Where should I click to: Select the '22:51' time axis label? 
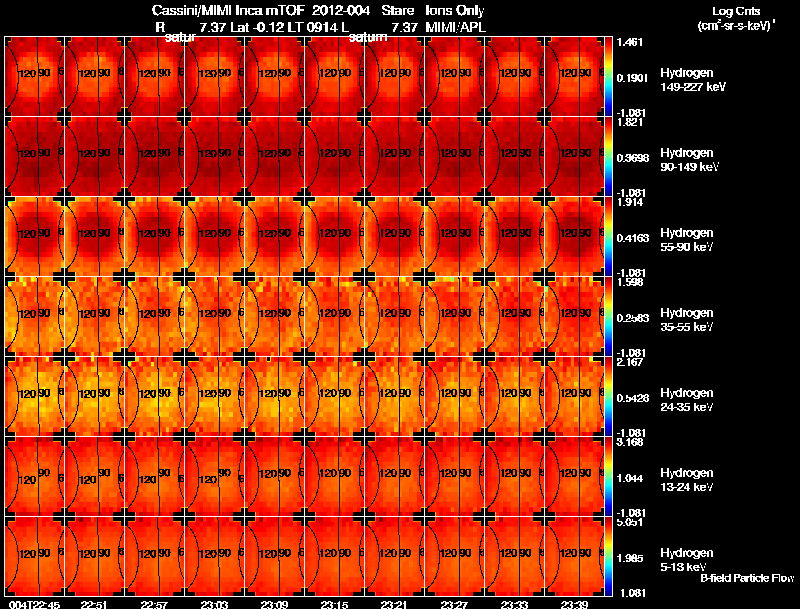click(x=94, y=605)
